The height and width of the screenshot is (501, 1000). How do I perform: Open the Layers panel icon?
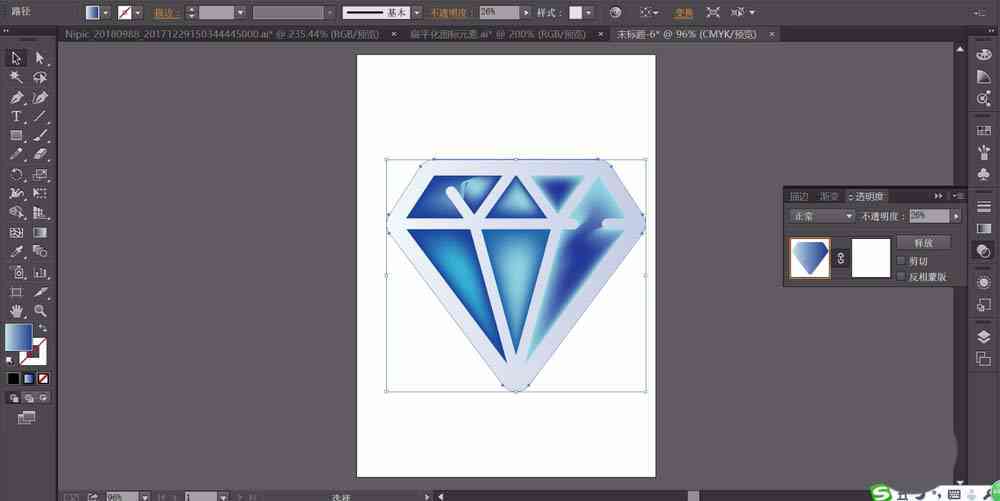(x=983, y=337)
